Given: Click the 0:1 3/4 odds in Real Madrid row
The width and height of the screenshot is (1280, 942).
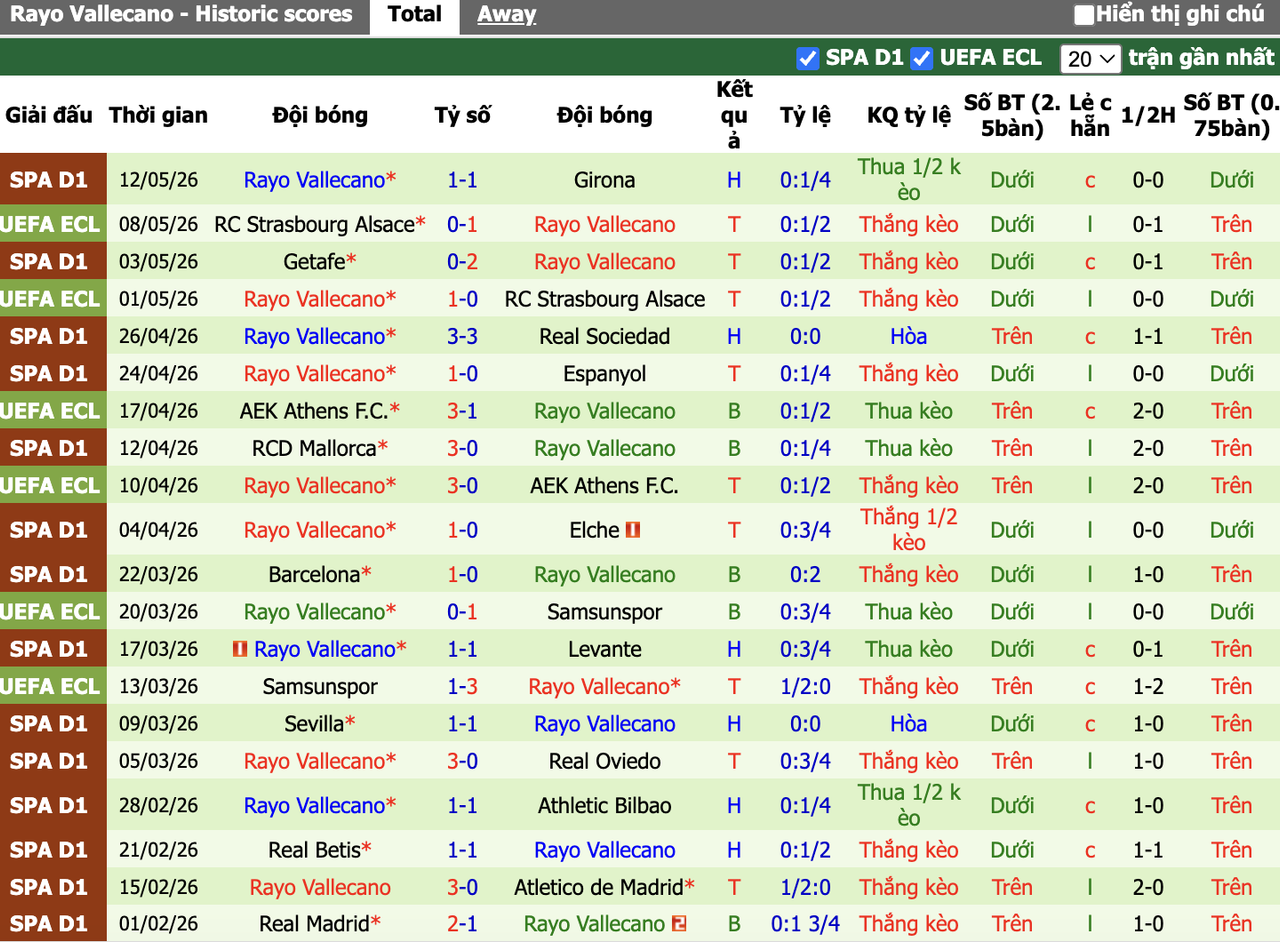Looking at the screenshot, I should coord(805,924).
